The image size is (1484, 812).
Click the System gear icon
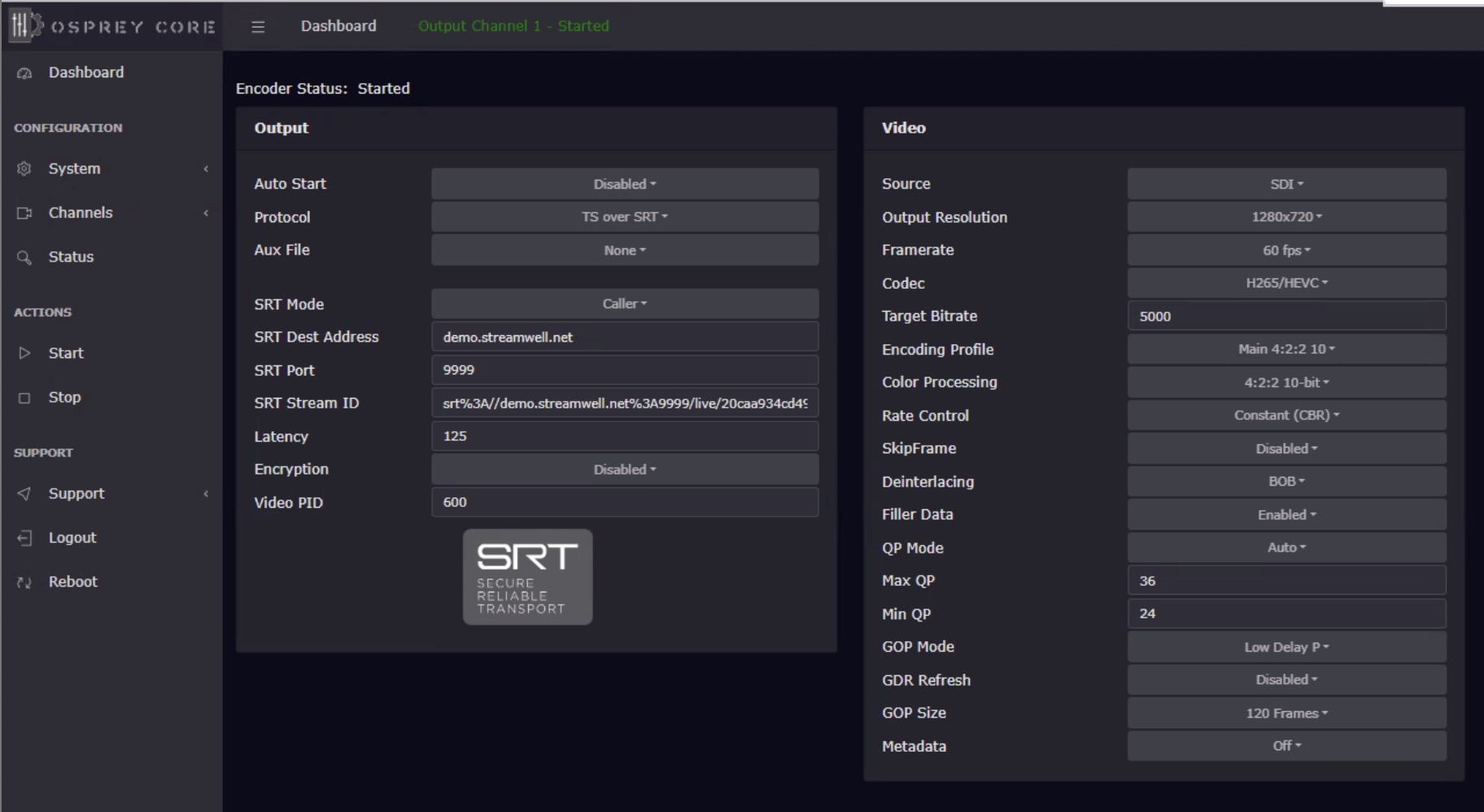[24, 168]
